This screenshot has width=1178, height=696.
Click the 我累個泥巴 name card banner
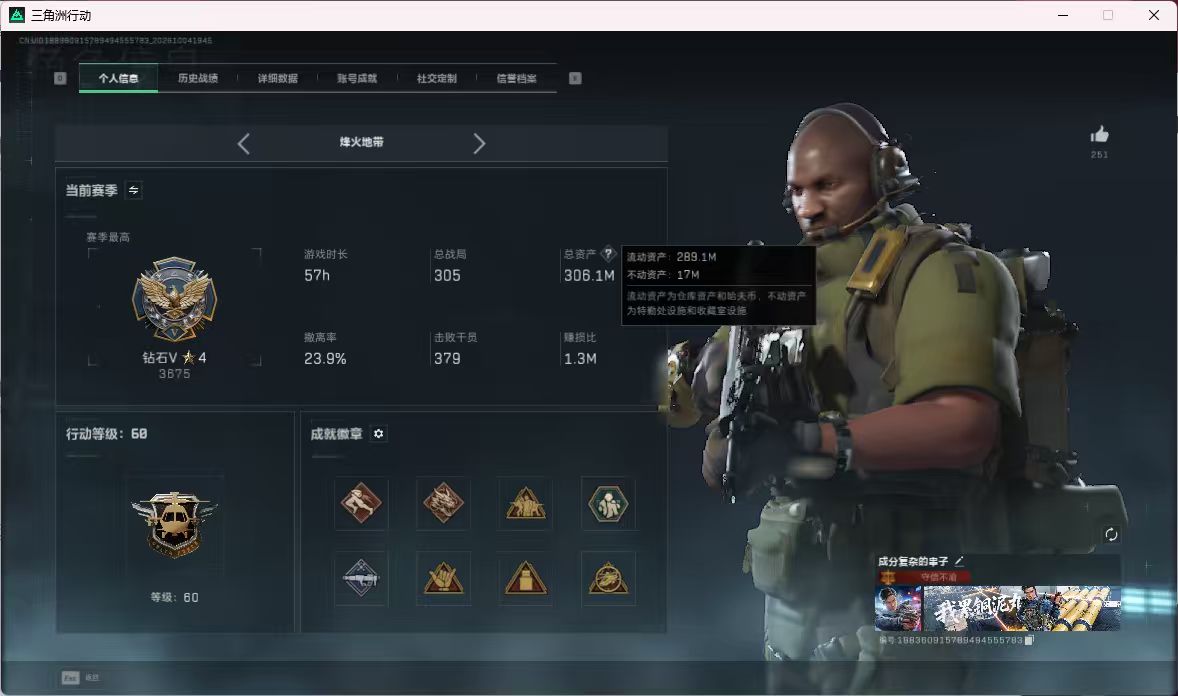click(x=1022, y=608)
